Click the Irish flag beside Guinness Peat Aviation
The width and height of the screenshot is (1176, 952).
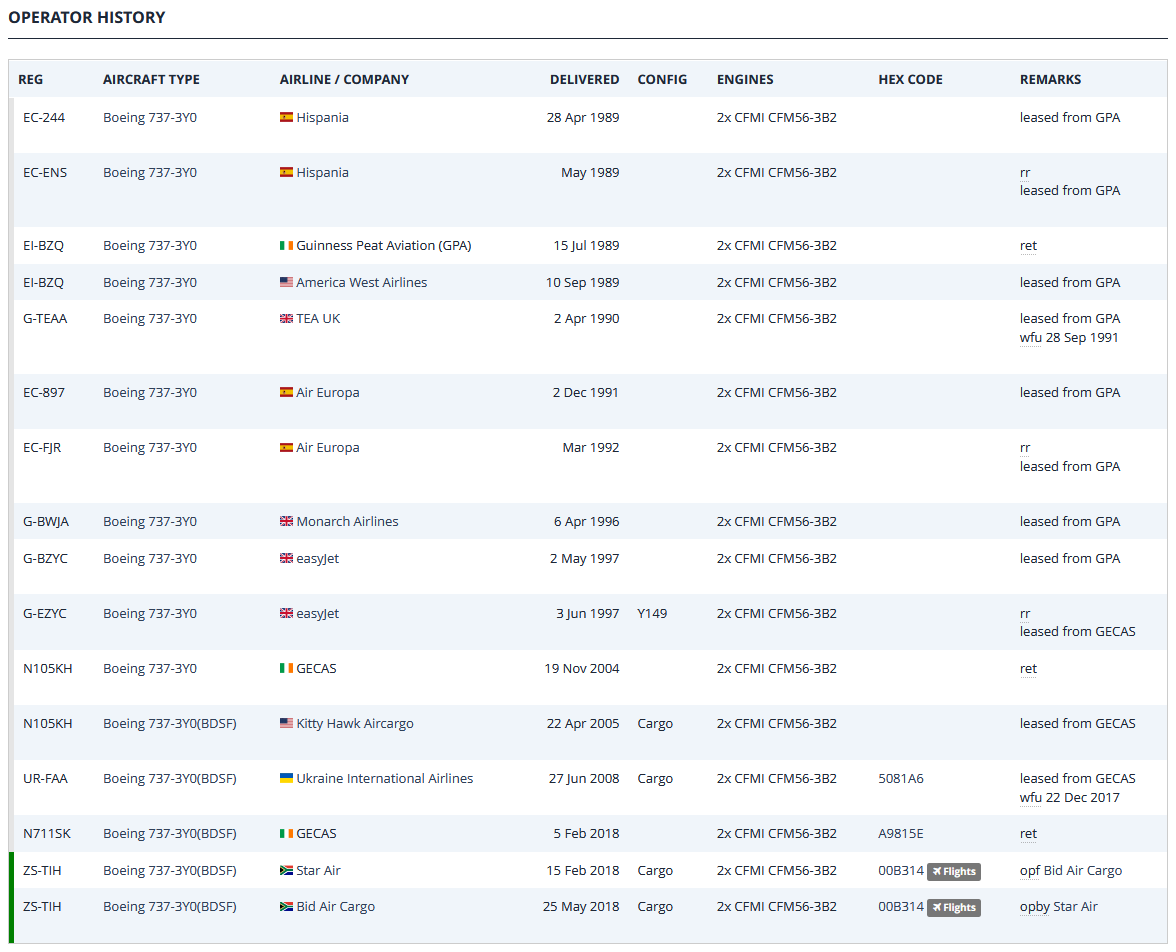click(x=286, y=245)
